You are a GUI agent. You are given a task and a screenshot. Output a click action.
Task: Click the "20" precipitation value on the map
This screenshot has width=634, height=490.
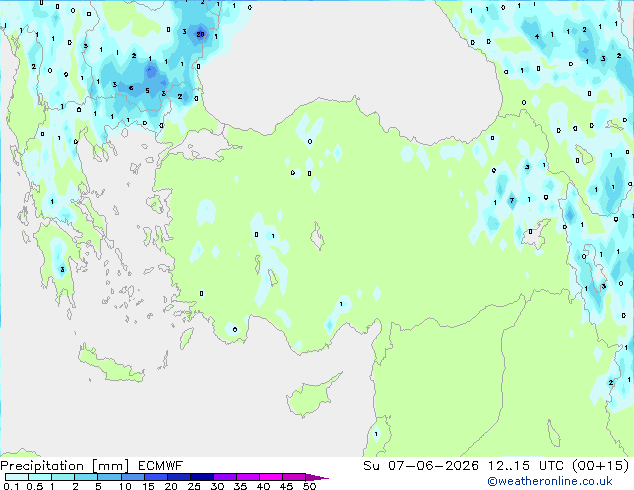pyautogui.click(x=200, y=34)
